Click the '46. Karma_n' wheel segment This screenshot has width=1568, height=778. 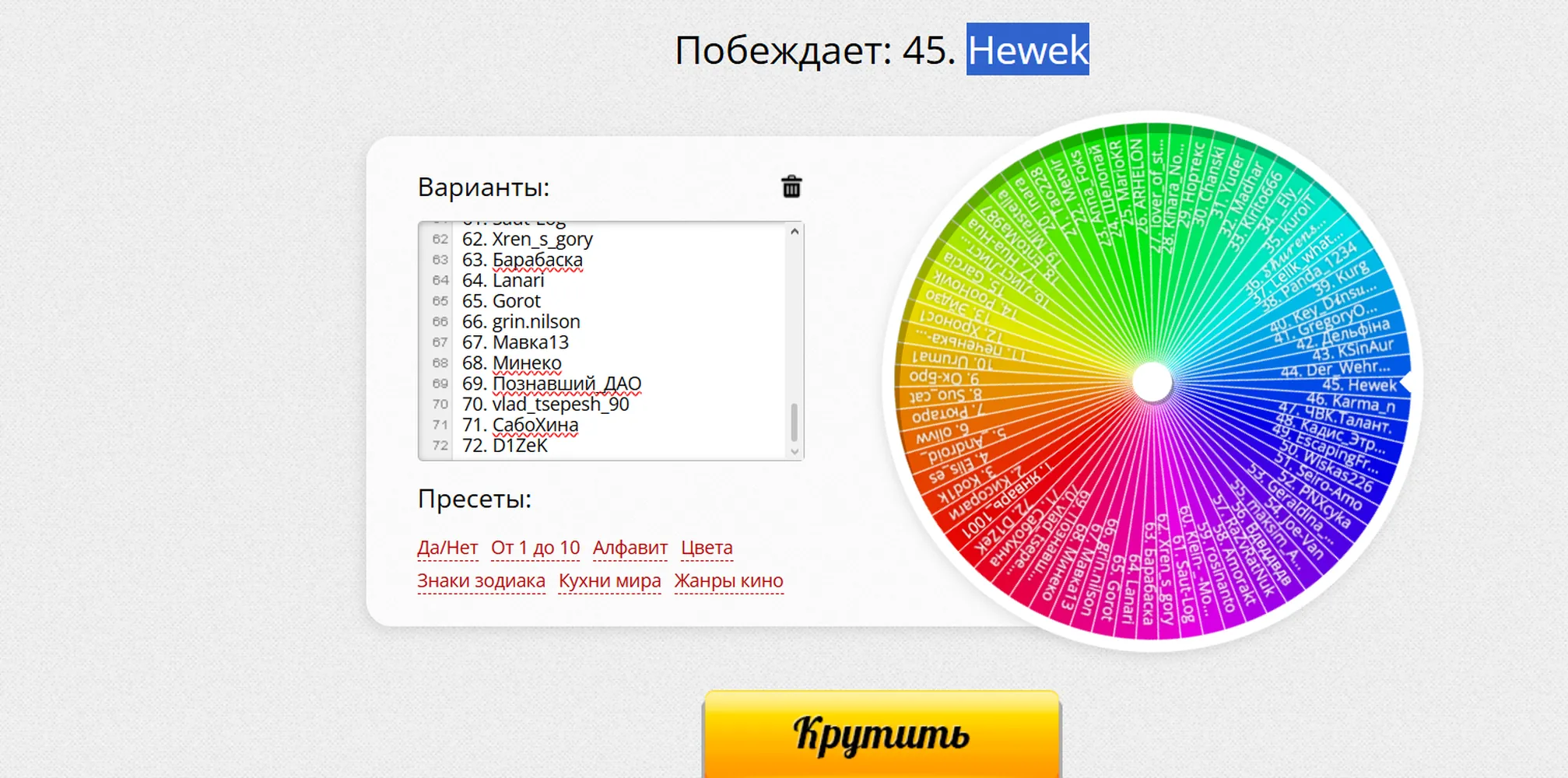[1351, 404]
